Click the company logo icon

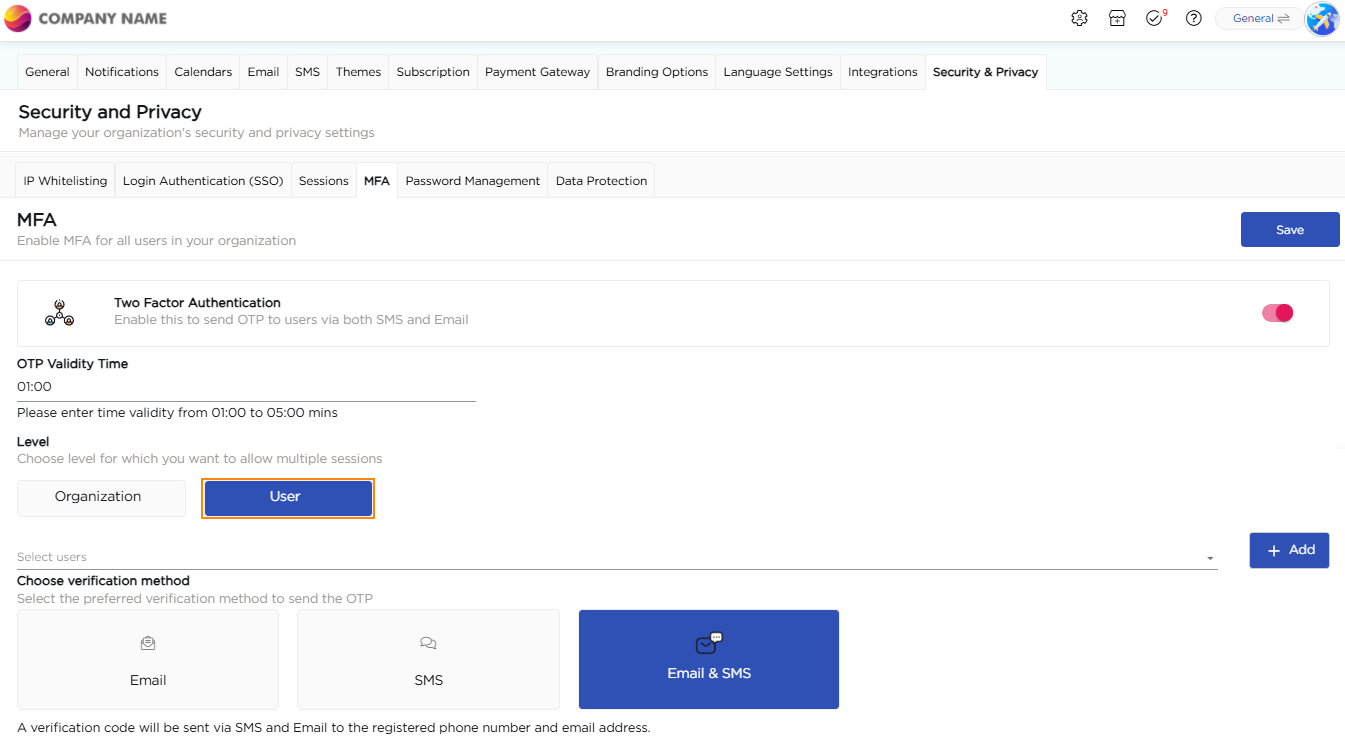pyautogui.click(x=18, y=18)
